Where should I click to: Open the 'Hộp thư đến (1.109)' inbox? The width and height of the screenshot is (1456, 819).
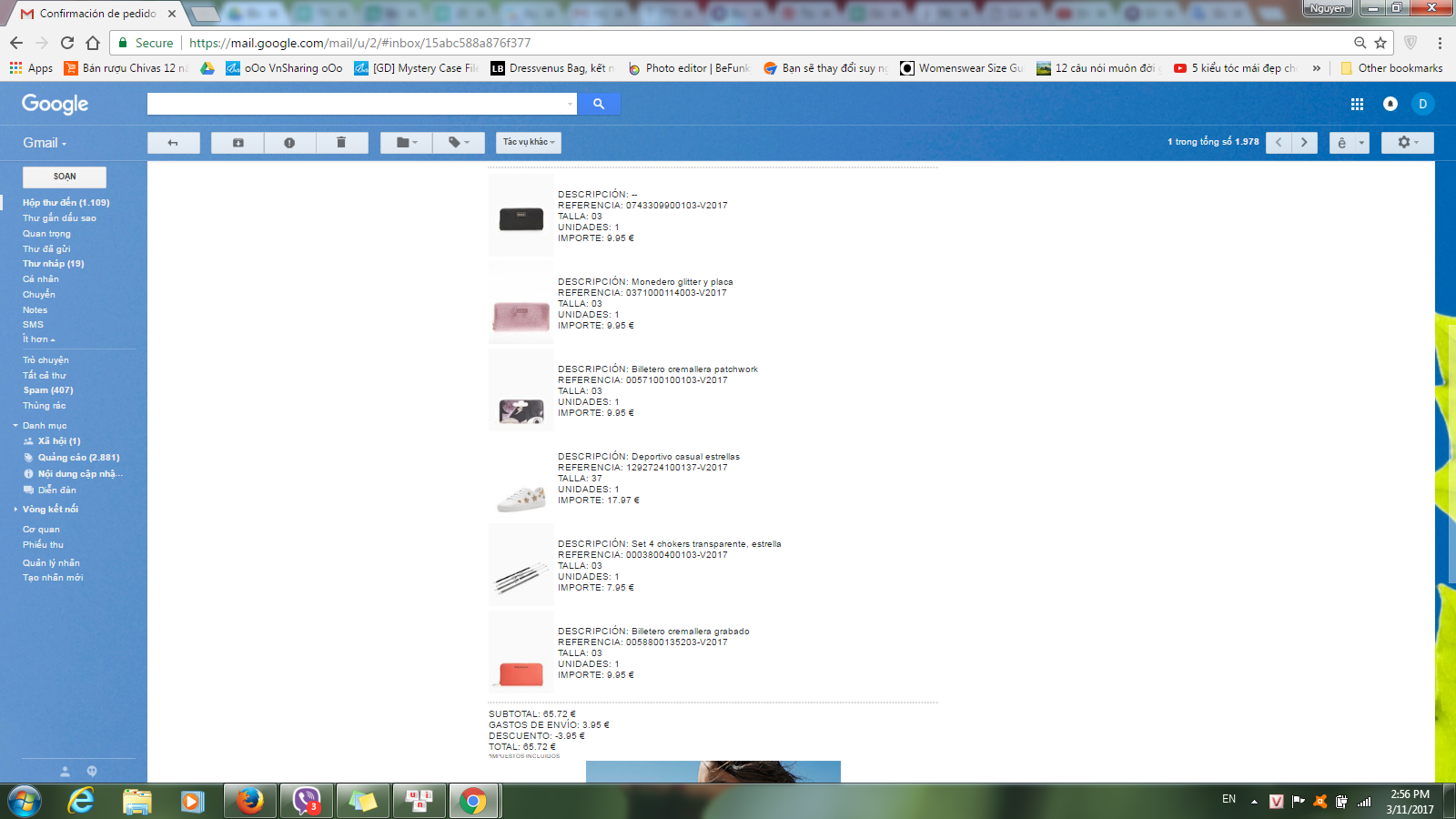pos(66,203)
